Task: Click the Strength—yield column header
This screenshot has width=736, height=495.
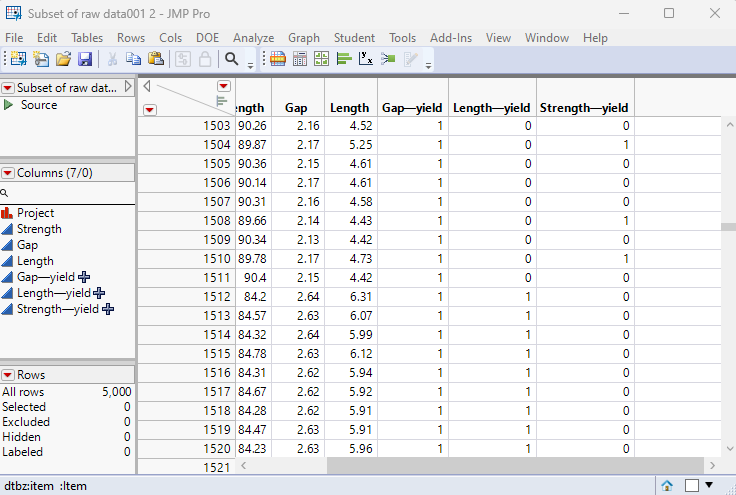Action: [584, 108]
